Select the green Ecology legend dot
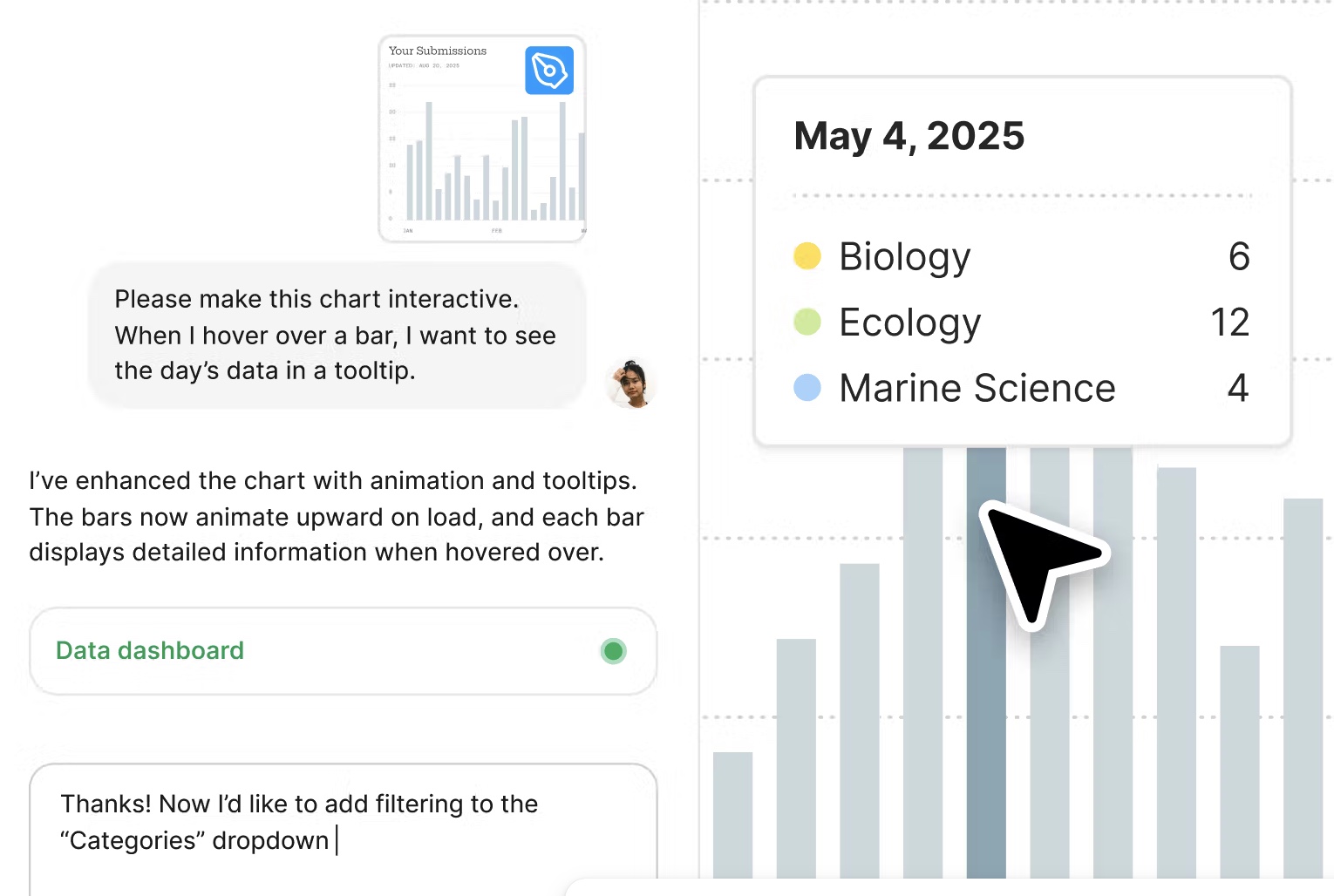 click(807, 322)
